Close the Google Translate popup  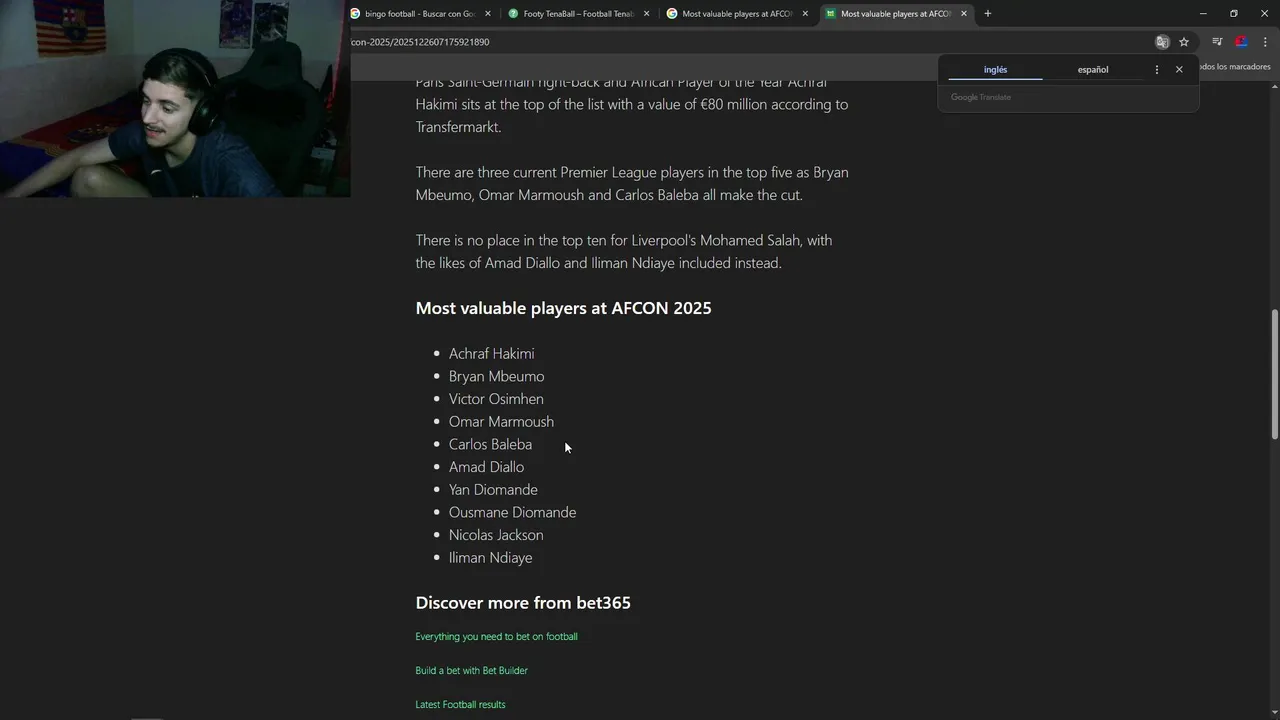(x=1179, y=70)
